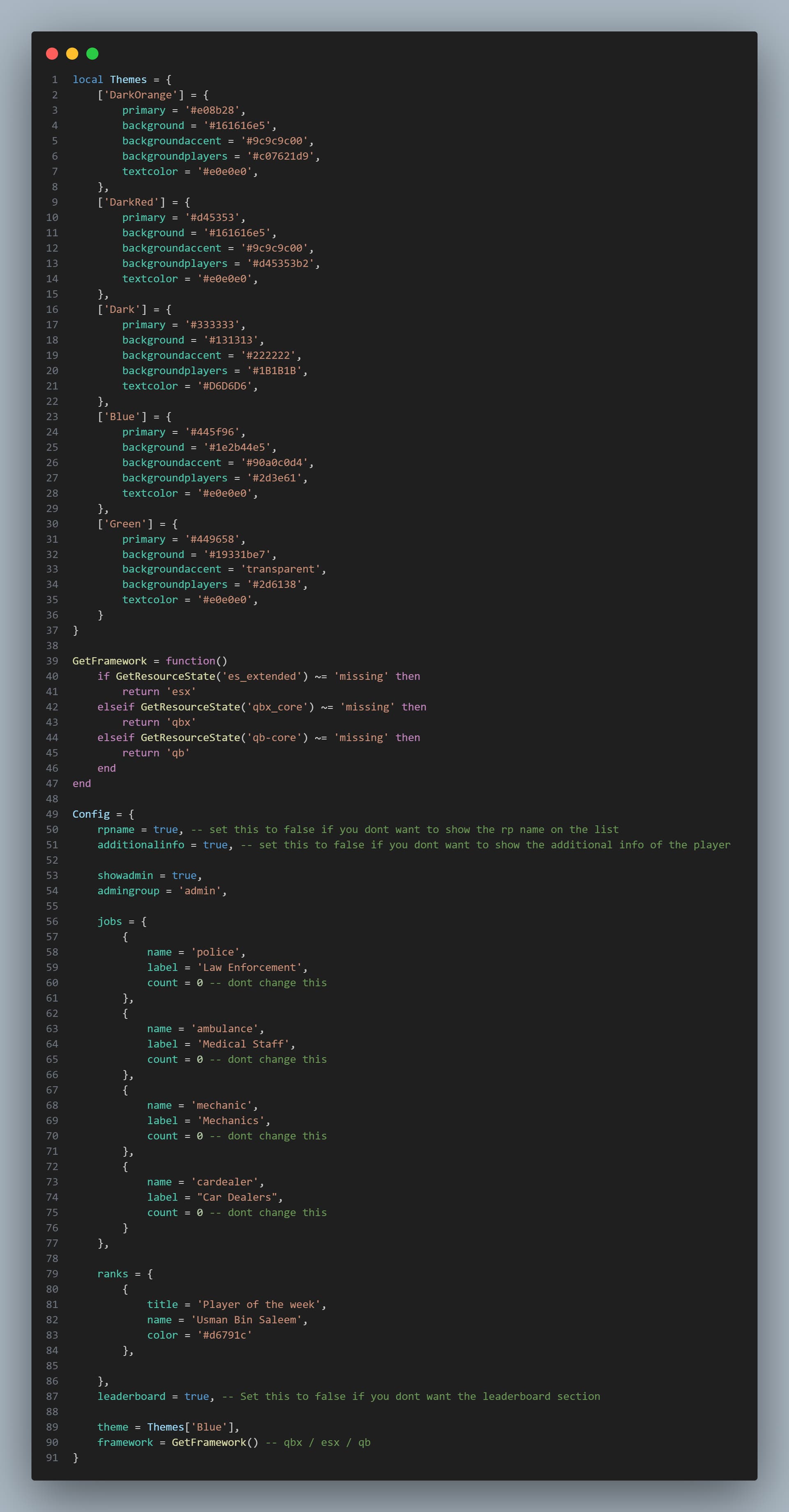789x1512 pixels.
Task: Click the return 'esx' string
Action: click(x=181, y=691)
